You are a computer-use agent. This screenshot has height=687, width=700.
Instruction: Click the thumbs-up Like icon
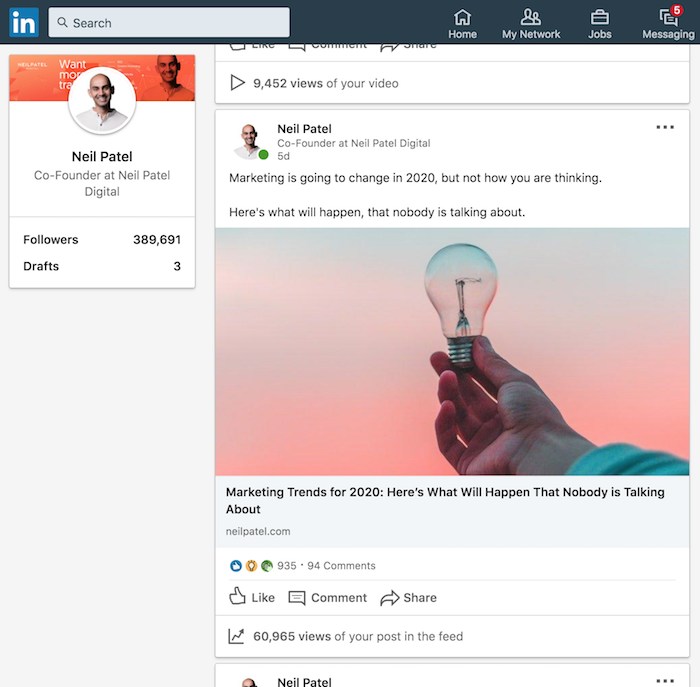238,596
